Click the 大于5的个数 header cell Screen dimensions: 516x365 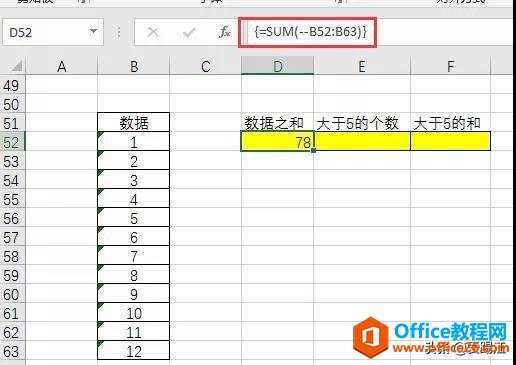tap(362, 123)
